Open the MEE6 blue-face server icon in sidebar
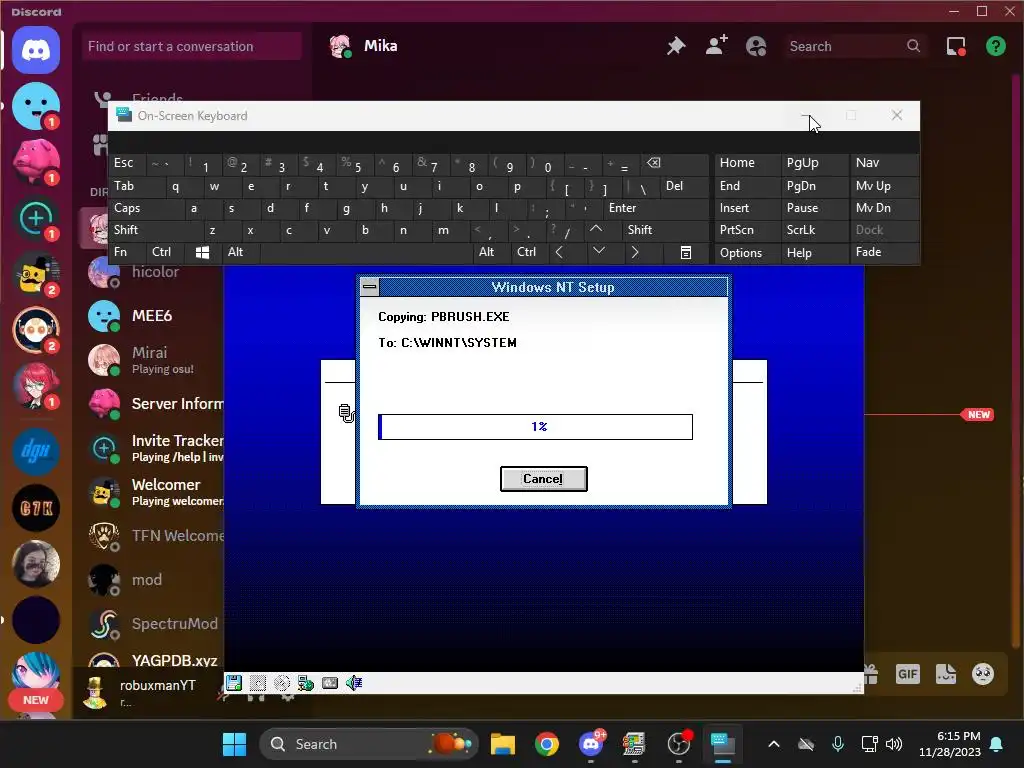The height and width of the screenshot is (768, 1024). [36, 106]
